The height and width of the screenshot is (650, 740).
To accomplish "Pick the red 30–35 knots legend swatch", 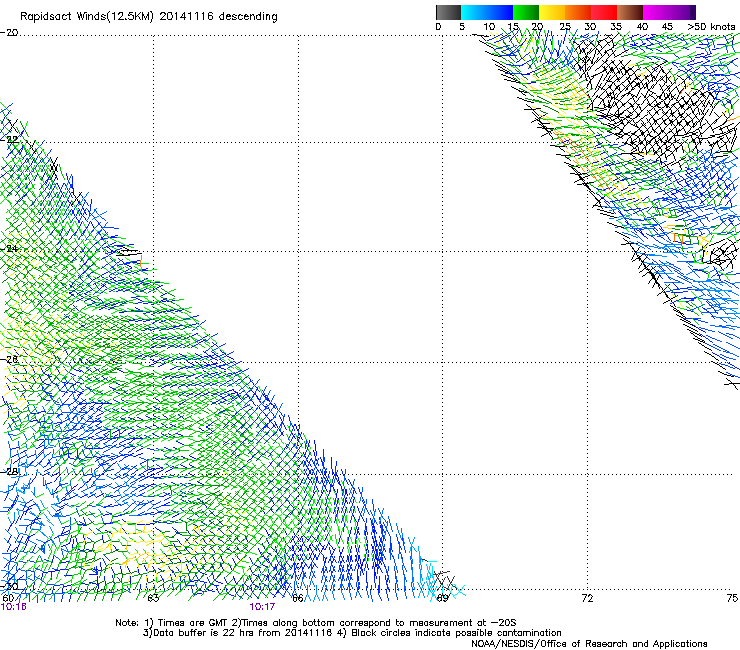I will coord(604,12).
